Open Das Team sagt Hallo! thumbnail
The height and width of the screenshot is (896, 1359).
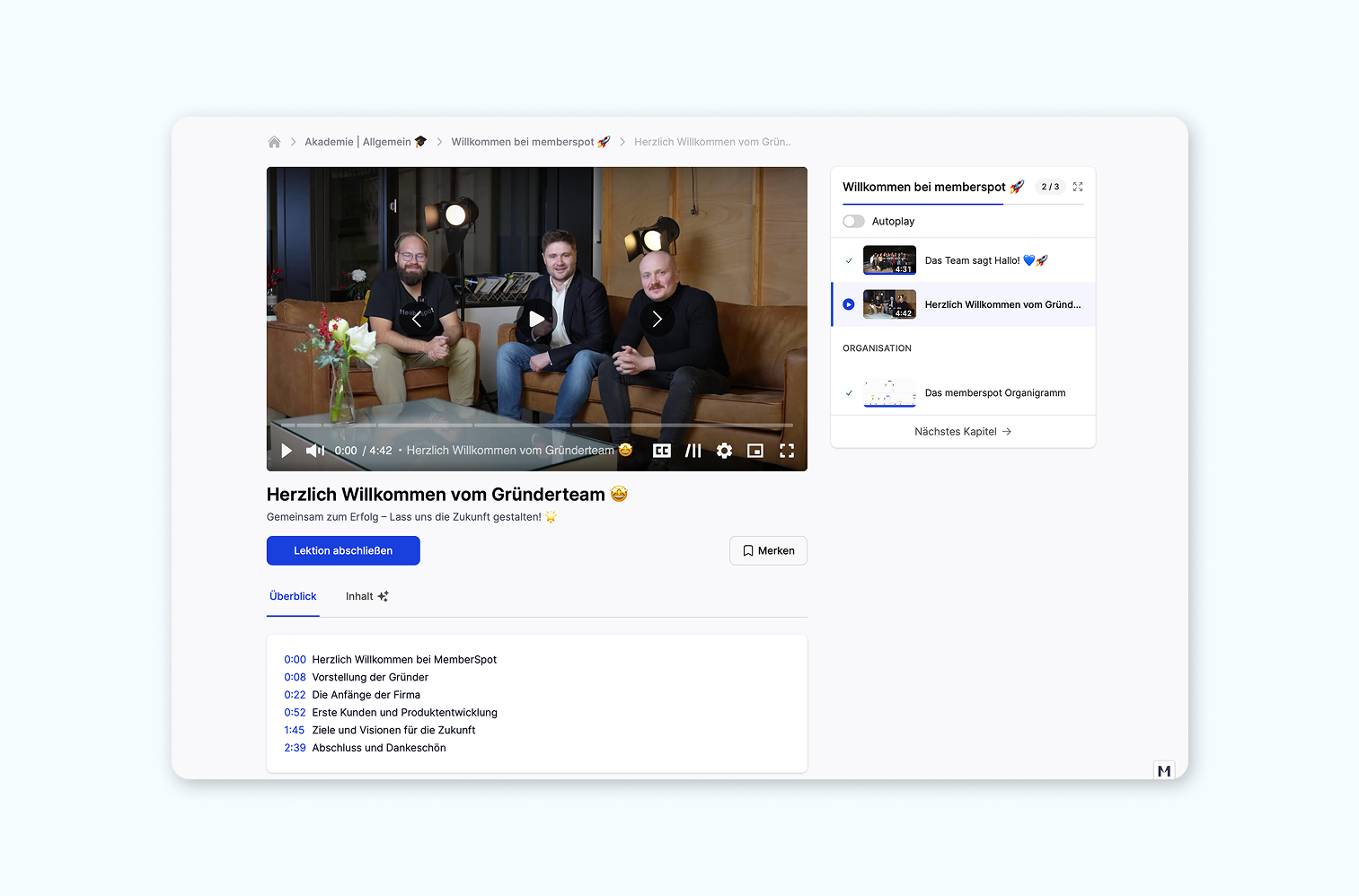[889, 260]
